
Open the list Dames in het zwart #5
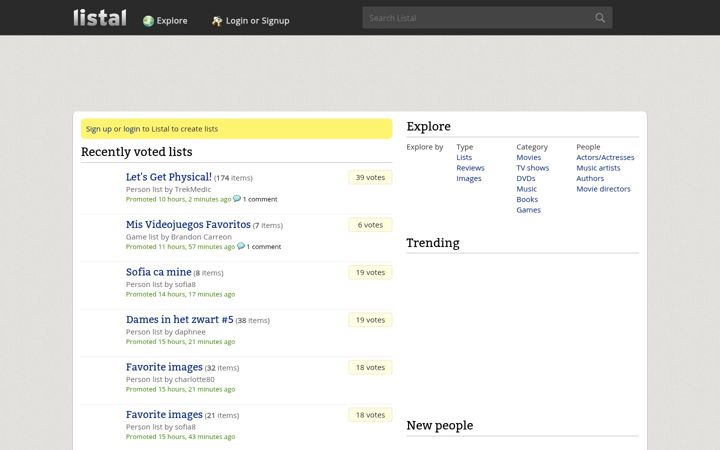[x=180, y=320]
